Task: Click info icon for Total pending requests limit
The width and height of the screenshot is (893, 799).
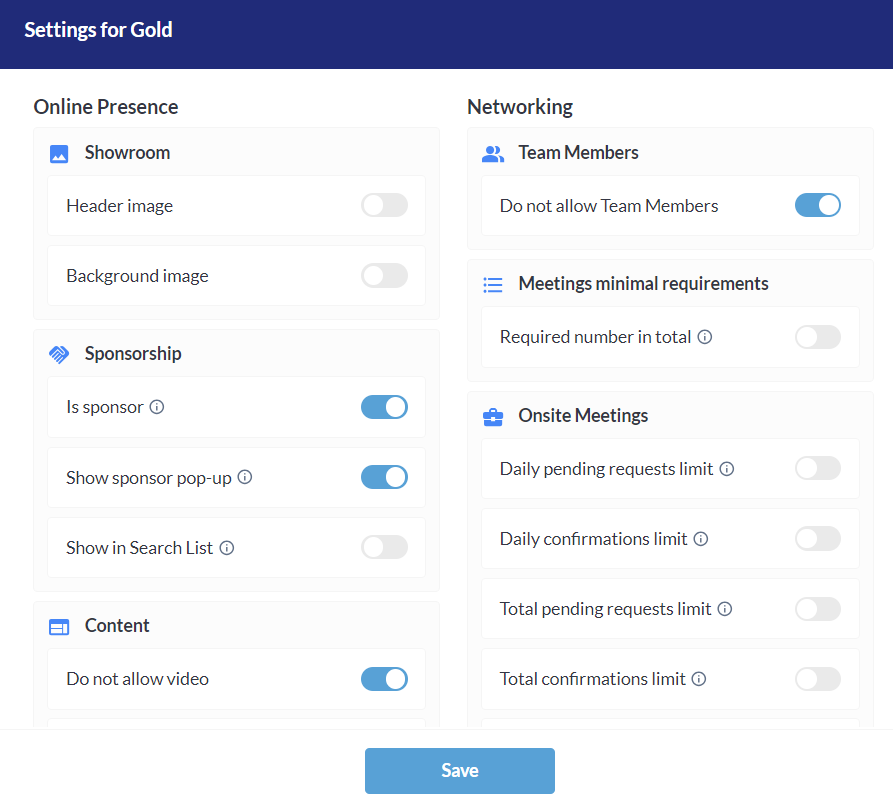Action: point(725,609)
